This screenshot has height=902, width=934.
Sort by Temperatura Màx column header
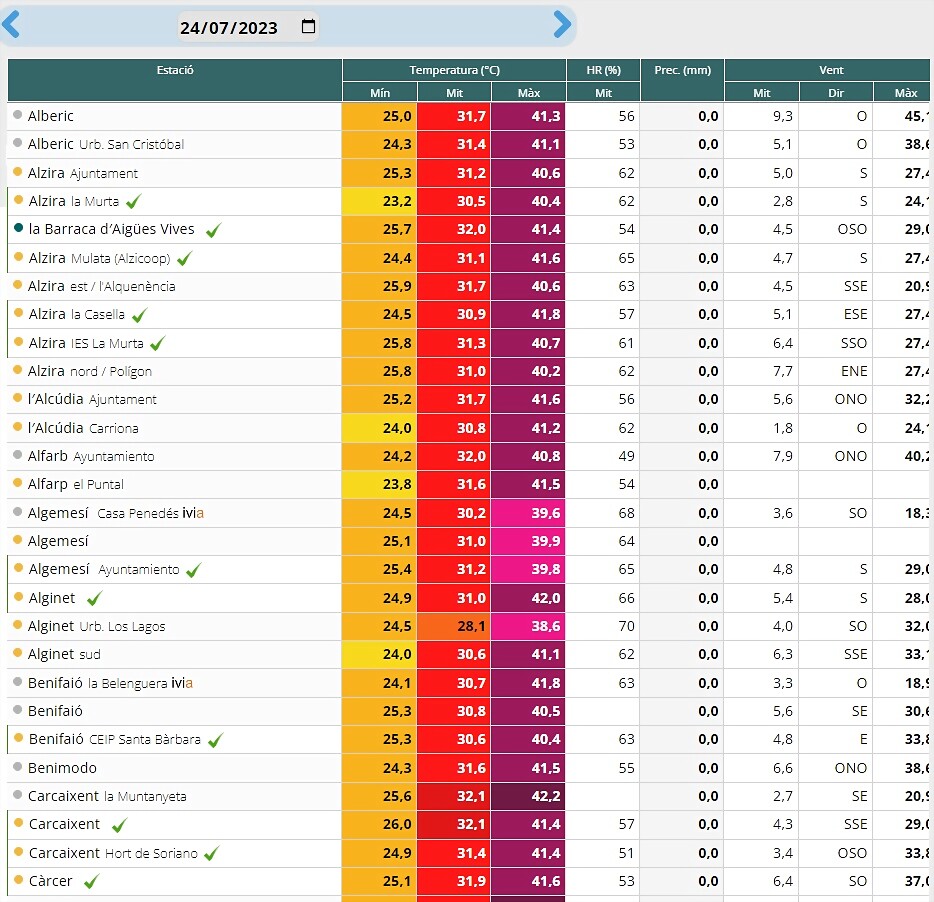tap(529, 92)
